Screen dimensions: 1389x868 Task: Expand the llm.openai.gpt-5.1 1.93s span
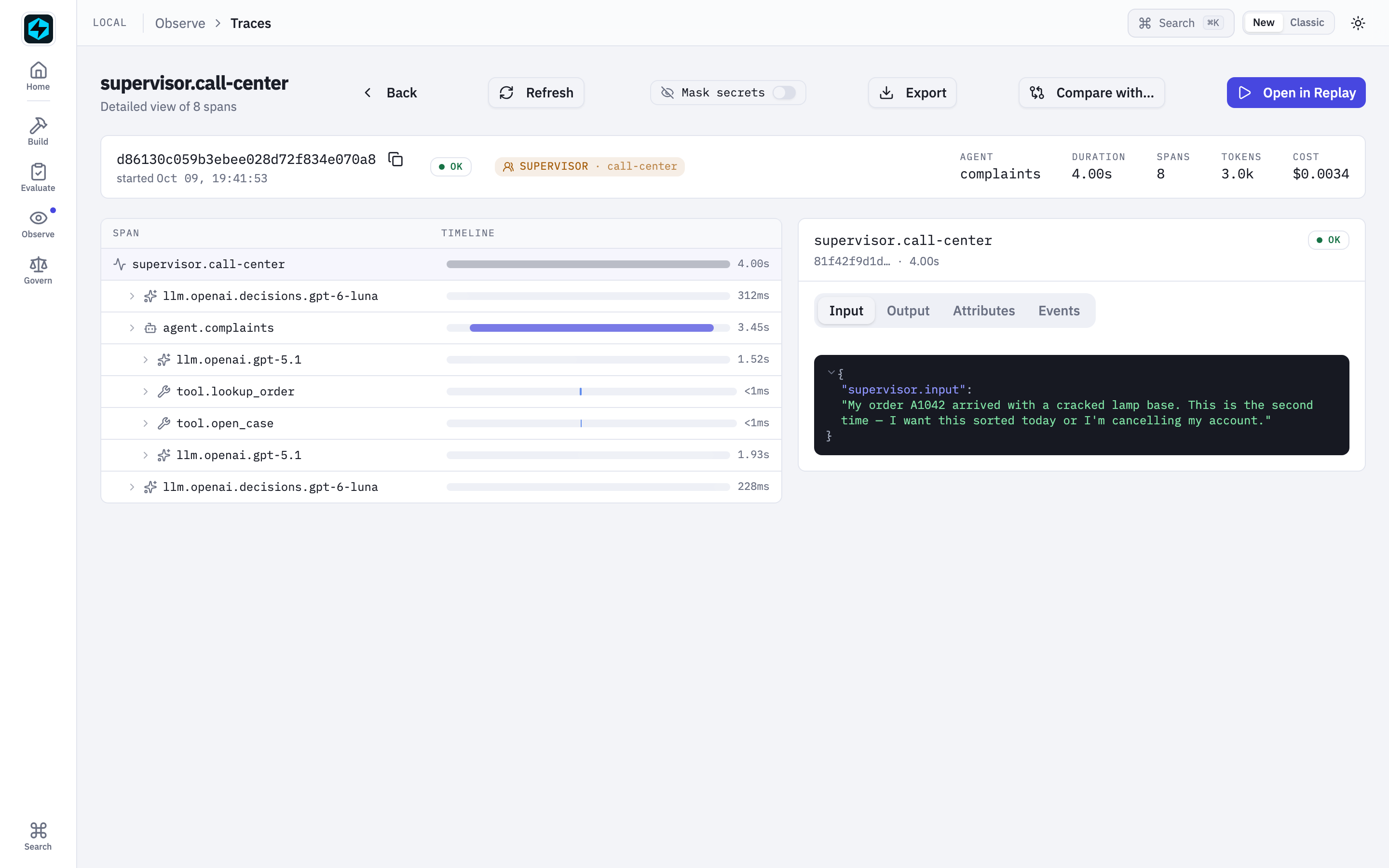[146, 455]
